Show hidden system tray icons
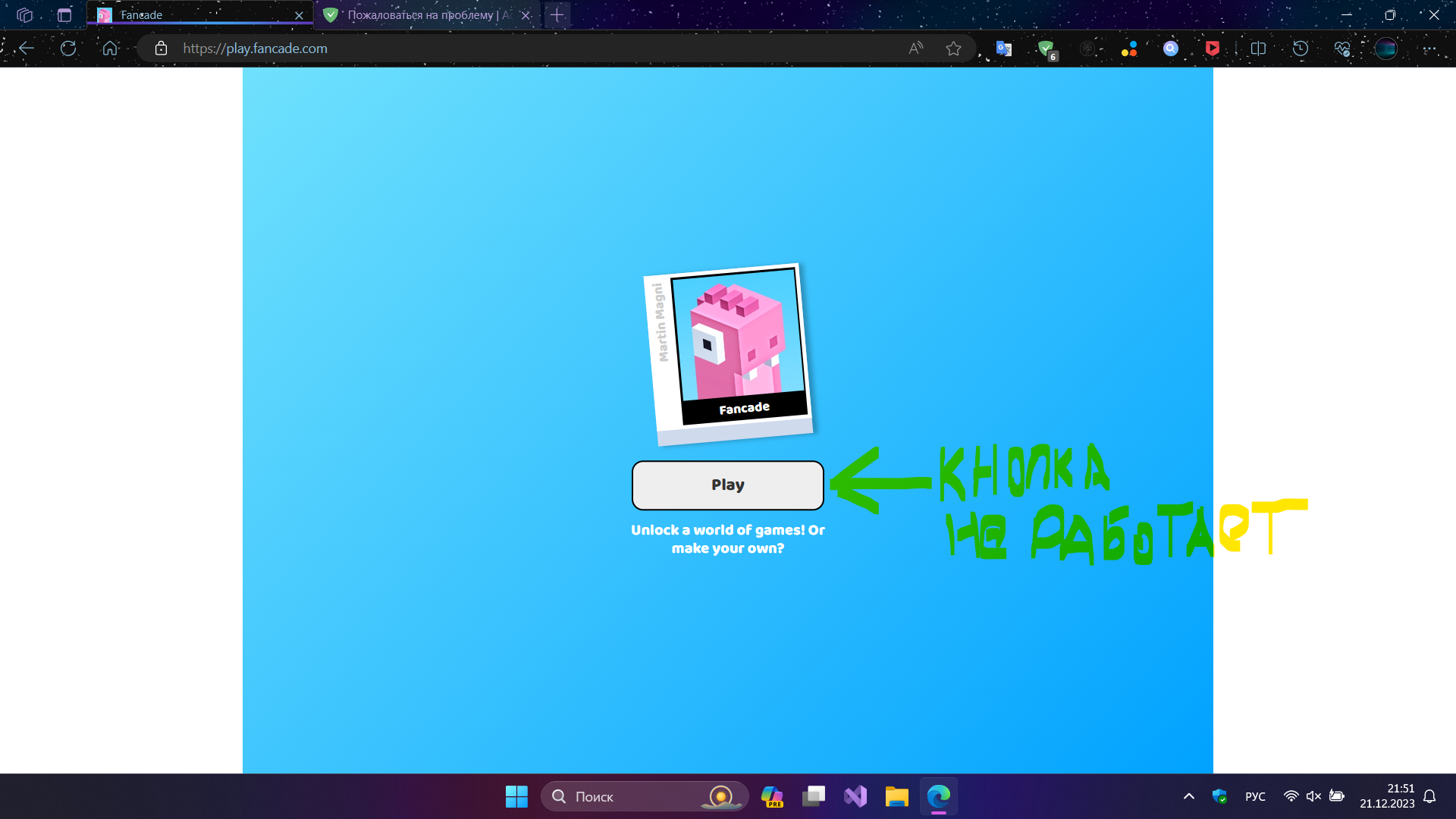 pyautogui.click(x=1188, y=796)
